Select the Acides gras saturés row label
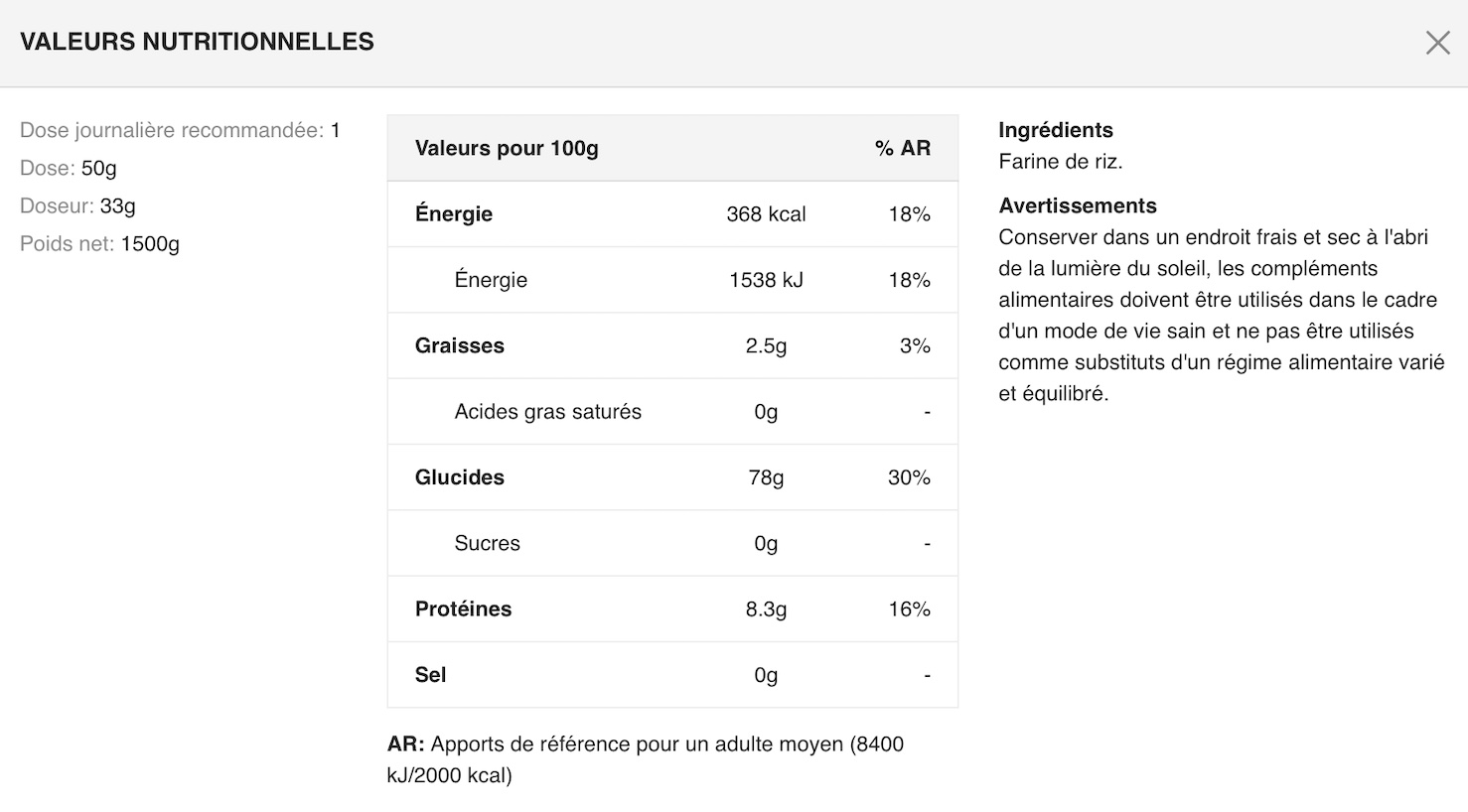Image resolution: width=1468 pixels, height=812 pixels. [547, 411]
